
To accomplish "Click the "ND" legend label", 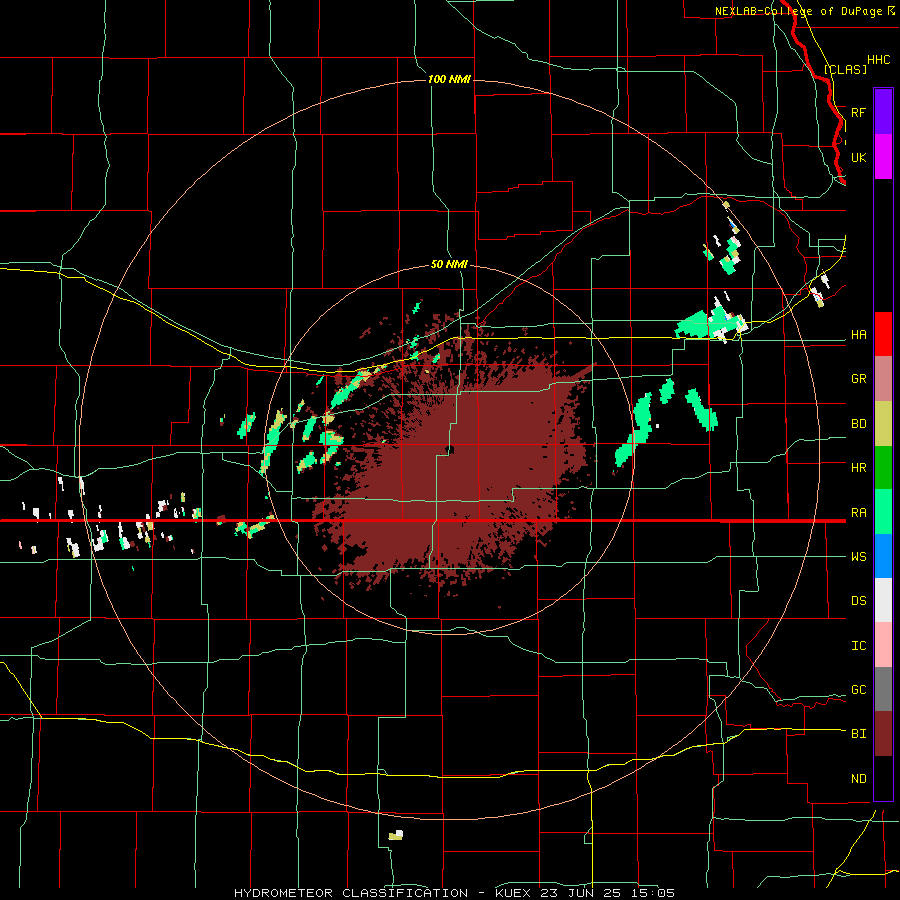I will pyautogui.click(x=858, y=779).
